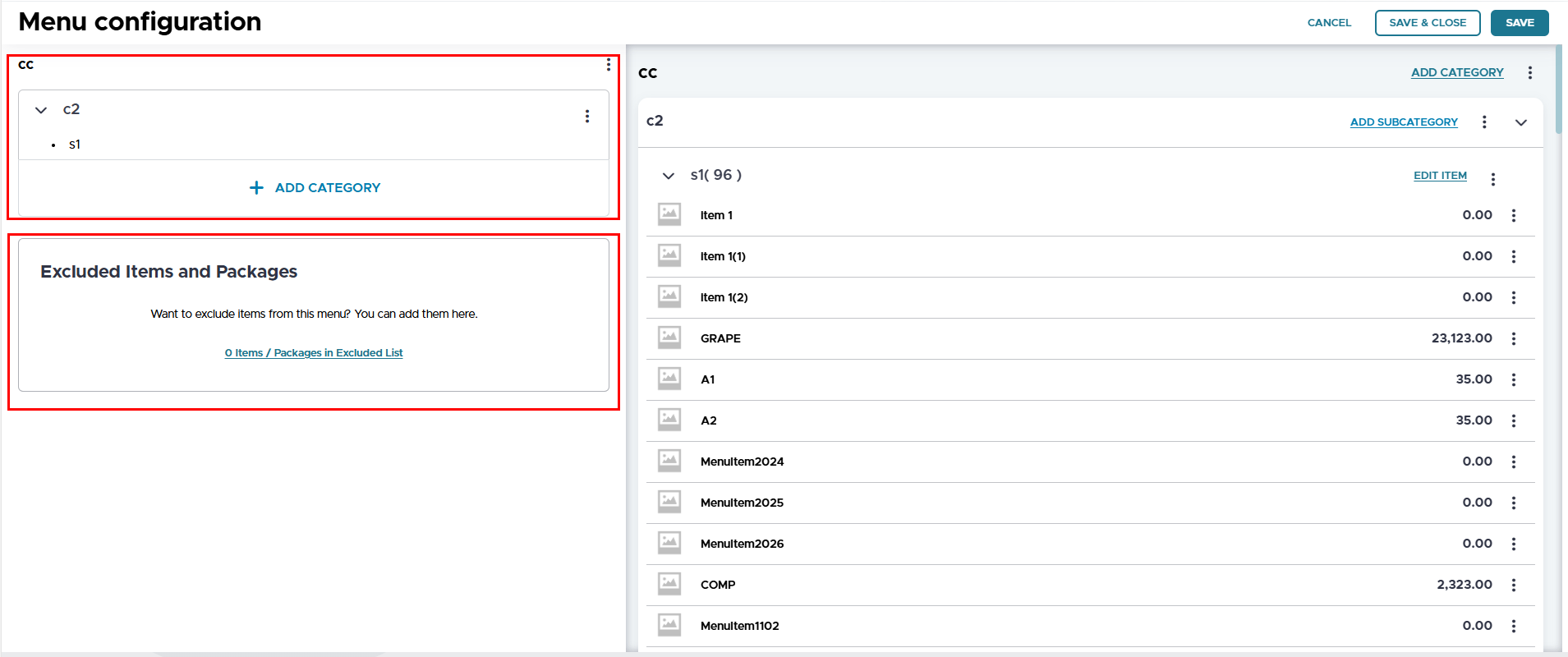Collapse the s1 subcategory item list
Viewport: 1568px width, 657px height.
point(669,176)
